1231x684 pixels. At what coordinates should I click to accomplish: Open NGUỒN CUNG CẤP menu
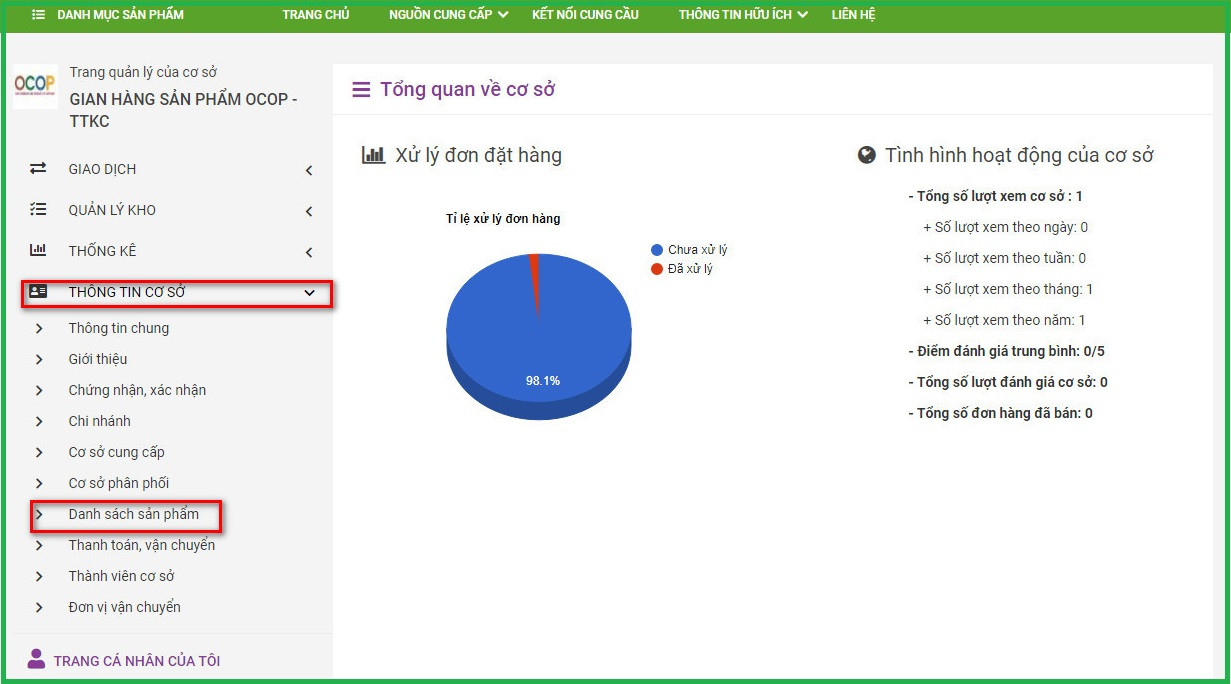point(441,15)
